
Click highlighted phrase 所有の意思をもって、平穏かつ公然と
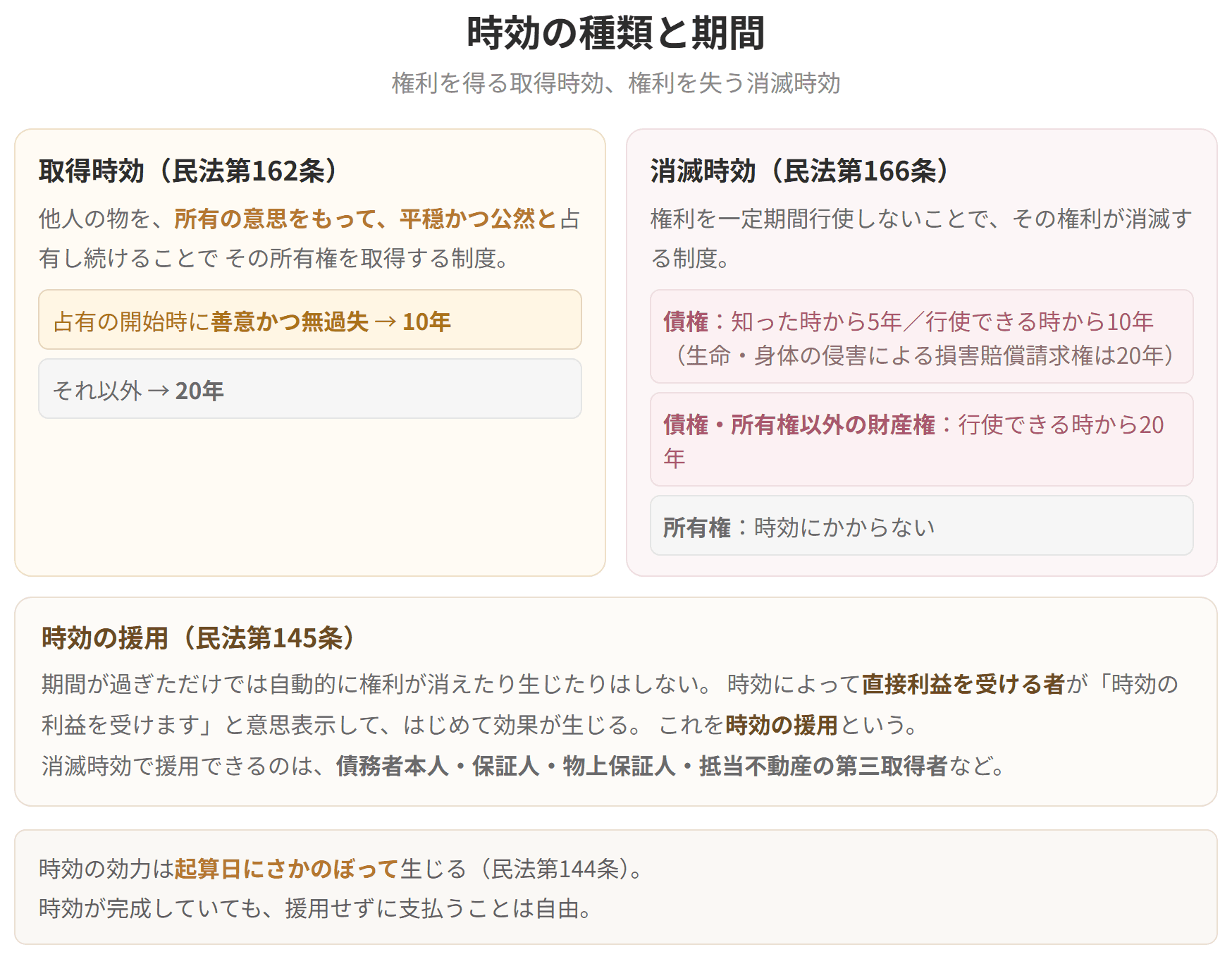click(x=365, y=219)
